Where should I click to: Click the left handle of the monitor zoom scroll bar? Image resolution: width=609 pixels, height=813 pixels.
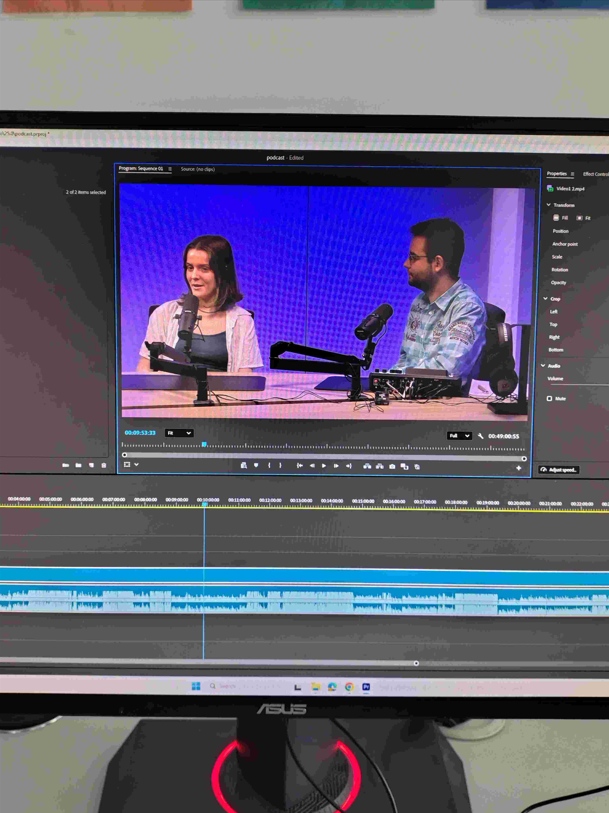pos(124,455)
